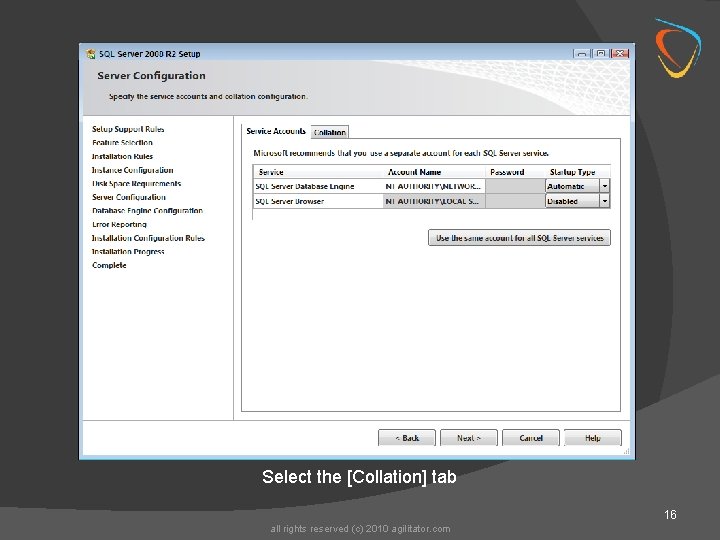The height and width of the screenshot is (540, 720).
Task: Click Installation Rules in the step list
Action: click(122, 156)
